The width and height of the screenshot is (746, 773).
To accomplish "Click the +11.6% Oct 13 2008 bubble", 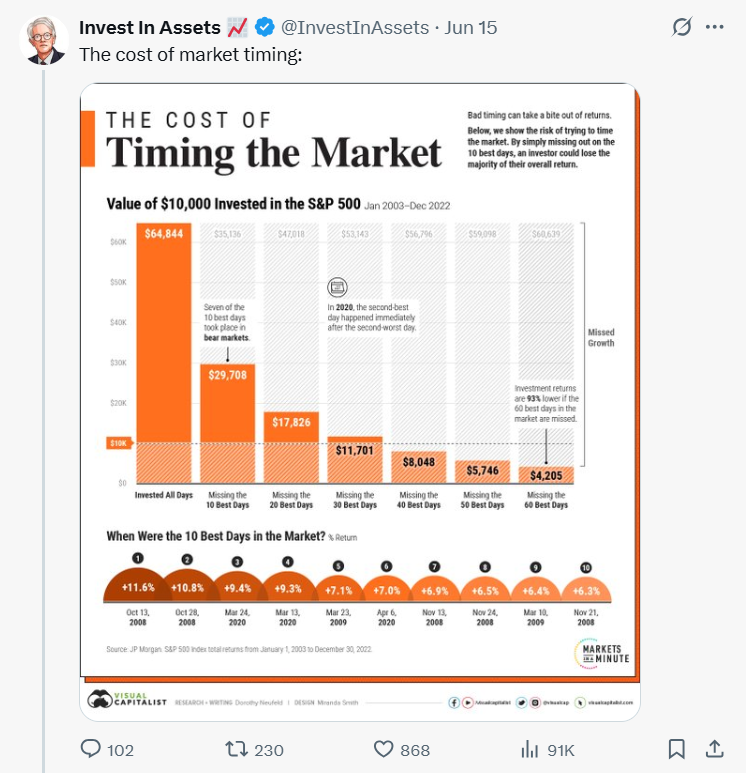I will click(x=138, y=586).
